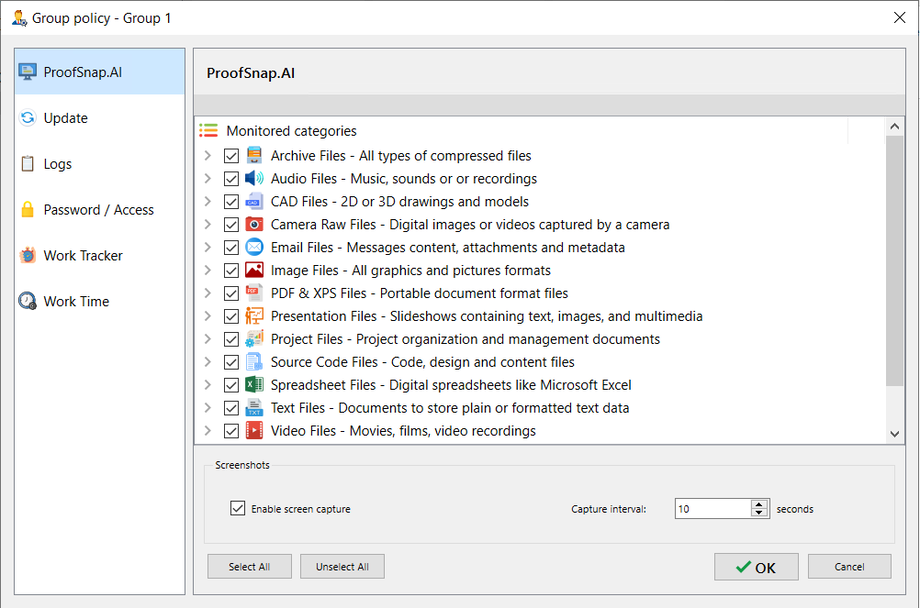Click the Spreadsheet Files Excel icon

pos(254,384)
